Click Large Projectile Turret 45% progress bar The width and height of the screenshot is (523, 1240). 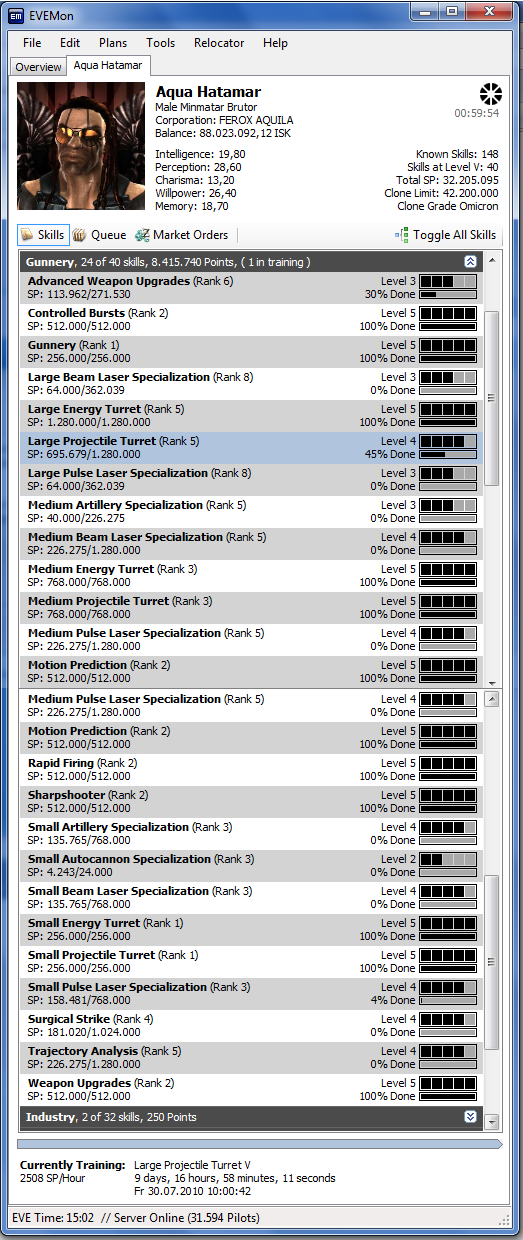pyautogui.click(x=447, y=455)
